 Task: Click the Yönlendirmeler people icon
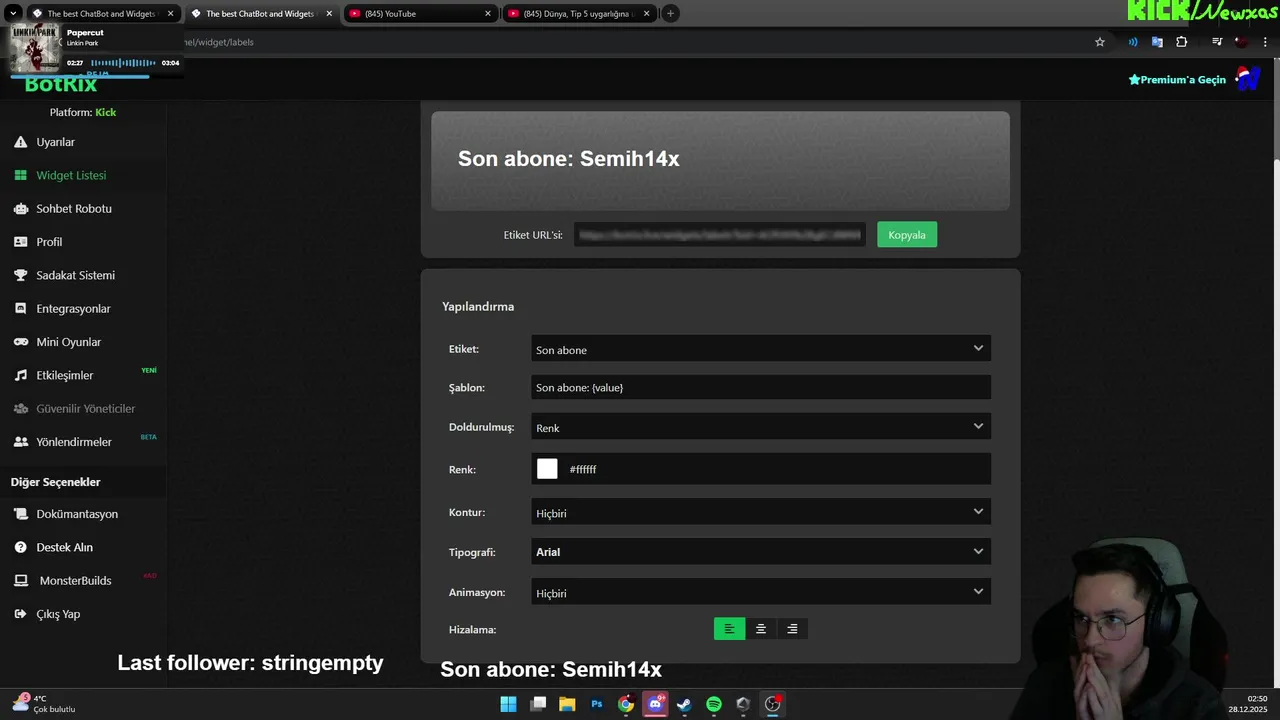point(20,442)
